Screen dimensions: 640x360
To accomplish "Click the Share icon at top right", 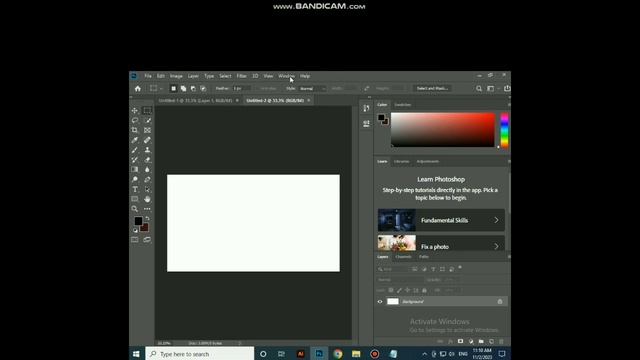I will point(507,88).
